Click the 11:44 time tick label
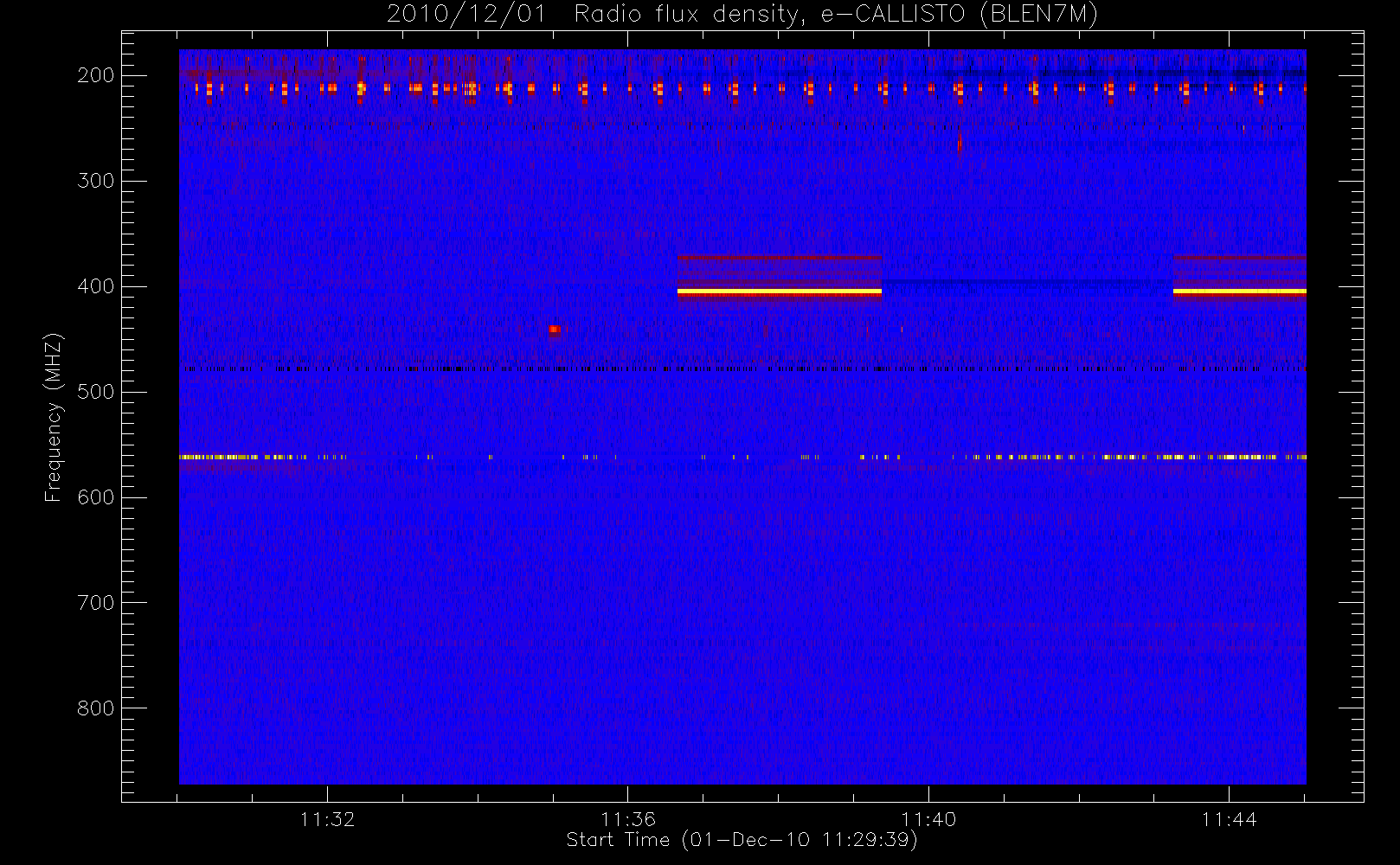Screen dimensions: 1400x865 [1229, 819]
